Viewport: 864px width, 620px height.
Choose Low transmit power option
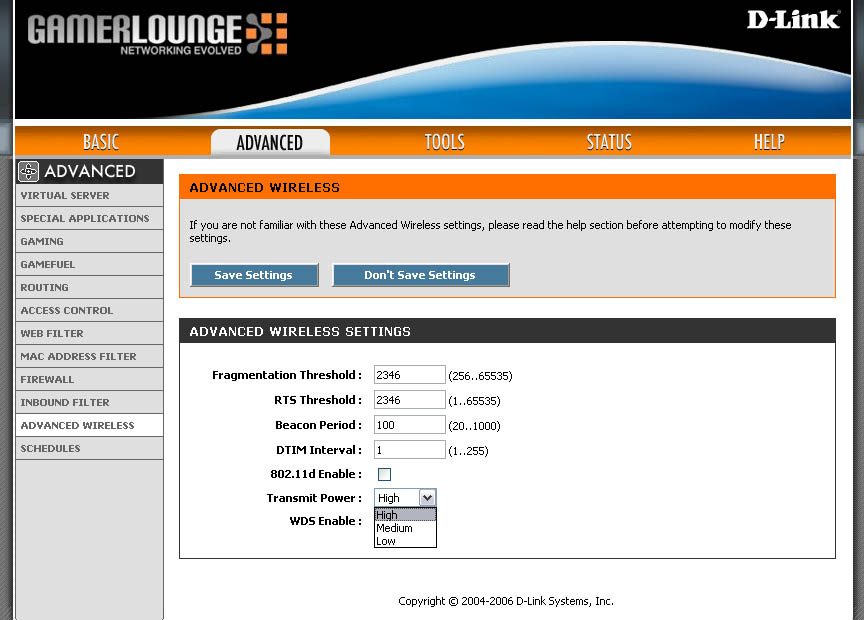405,541
